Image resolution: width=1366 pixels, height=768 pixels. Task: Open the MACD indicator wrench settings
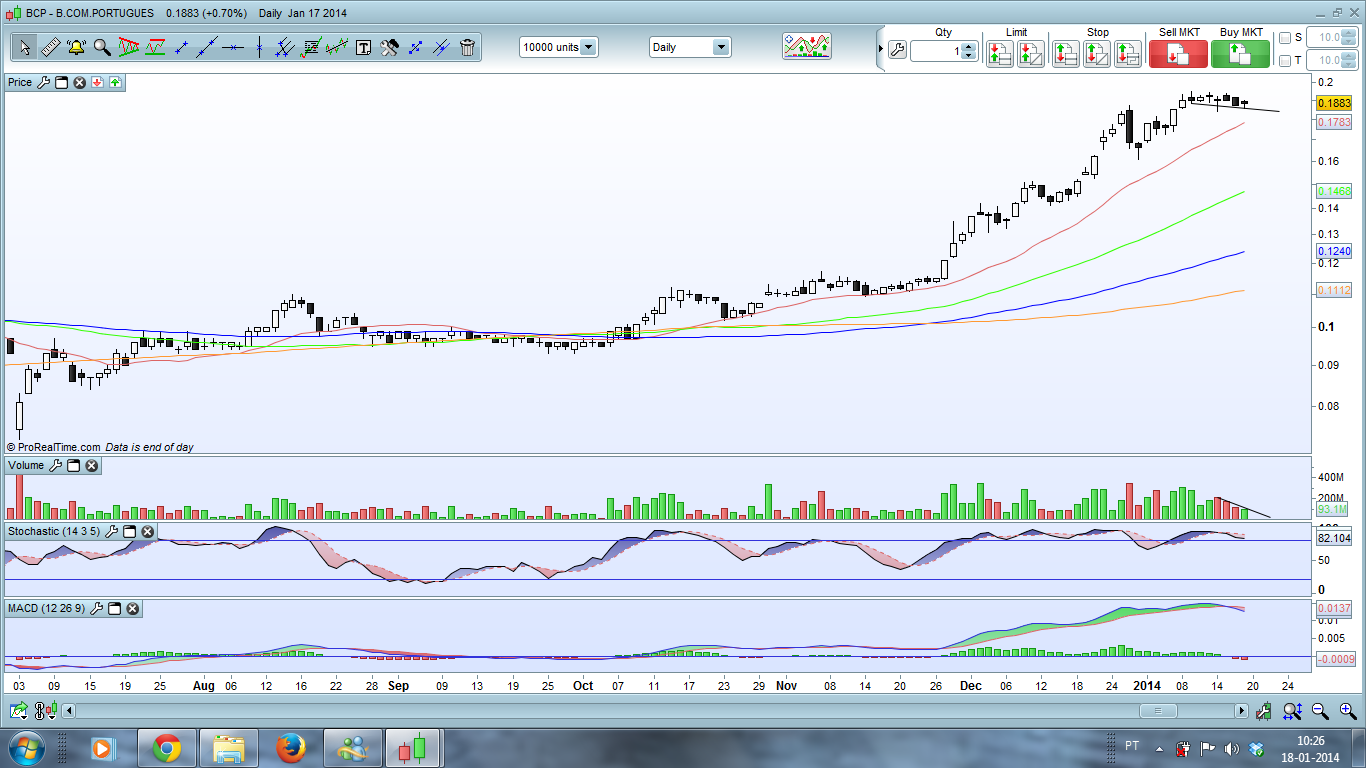(98, 608)
